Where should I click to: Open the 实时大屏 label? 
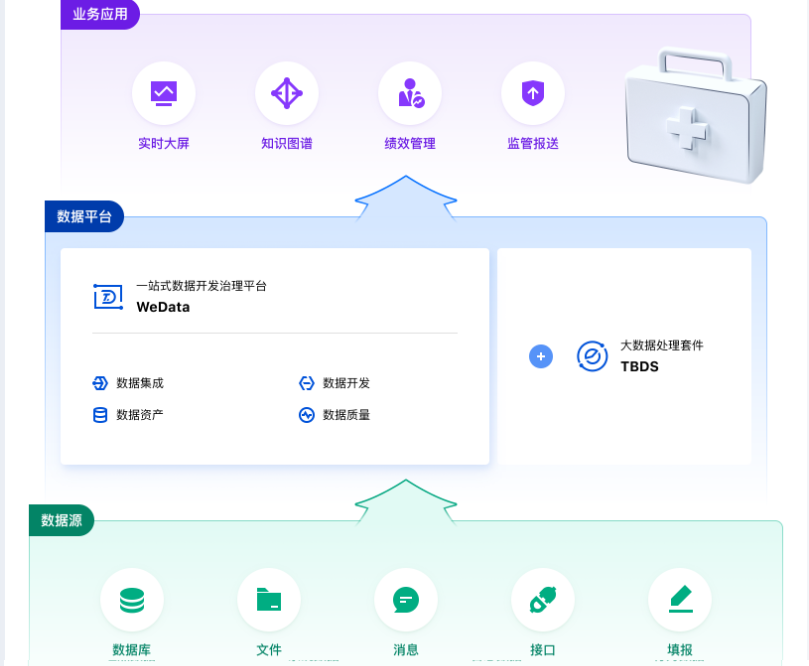[164, 143]
